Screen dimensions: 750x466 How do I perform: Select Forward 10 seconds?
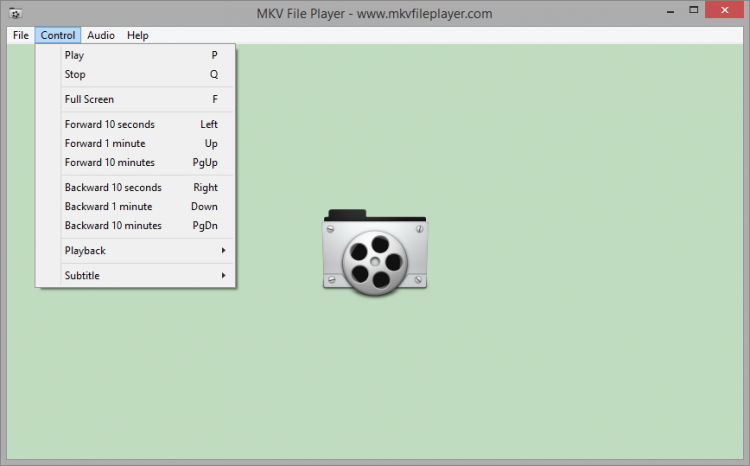135,124
